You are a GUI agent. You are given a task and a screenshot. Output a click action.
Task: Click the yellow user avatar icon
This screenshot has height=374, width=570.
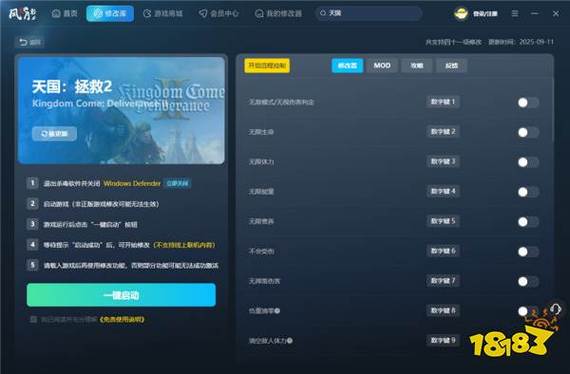coord(461,14)
